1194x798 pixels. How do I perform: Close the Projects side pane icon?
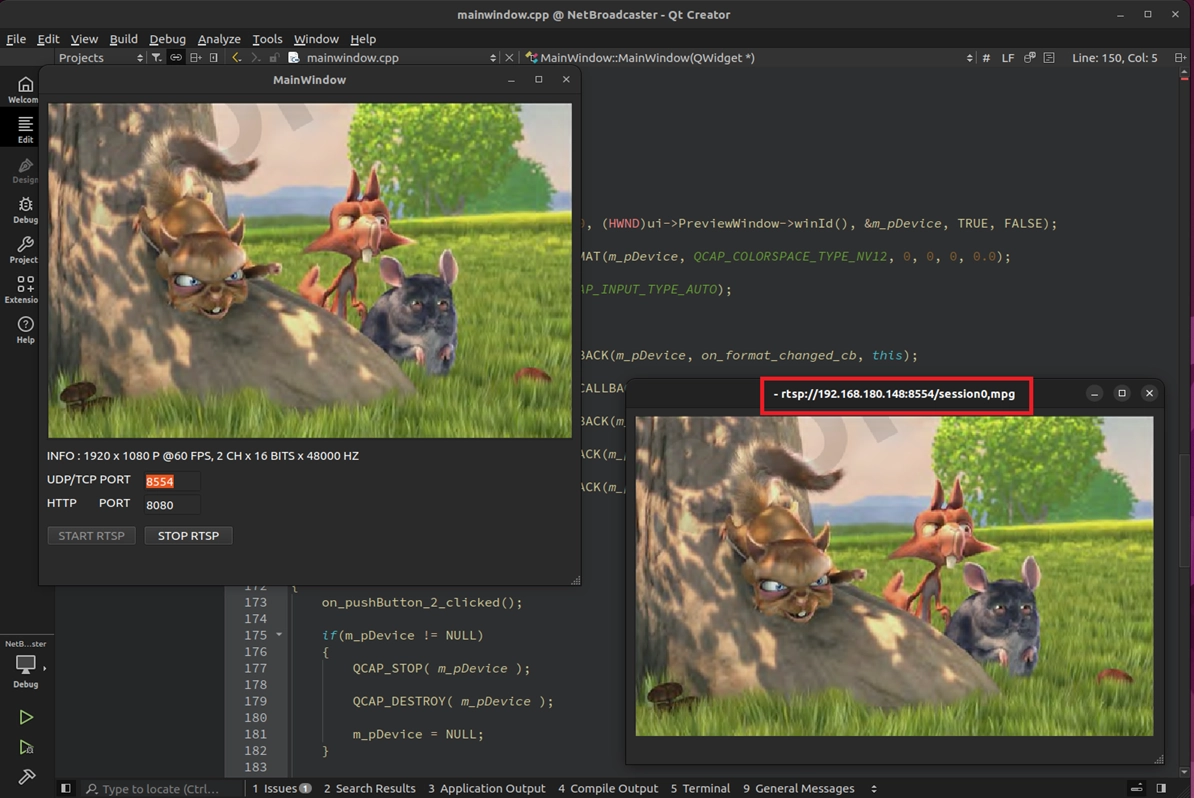[214, 58]
